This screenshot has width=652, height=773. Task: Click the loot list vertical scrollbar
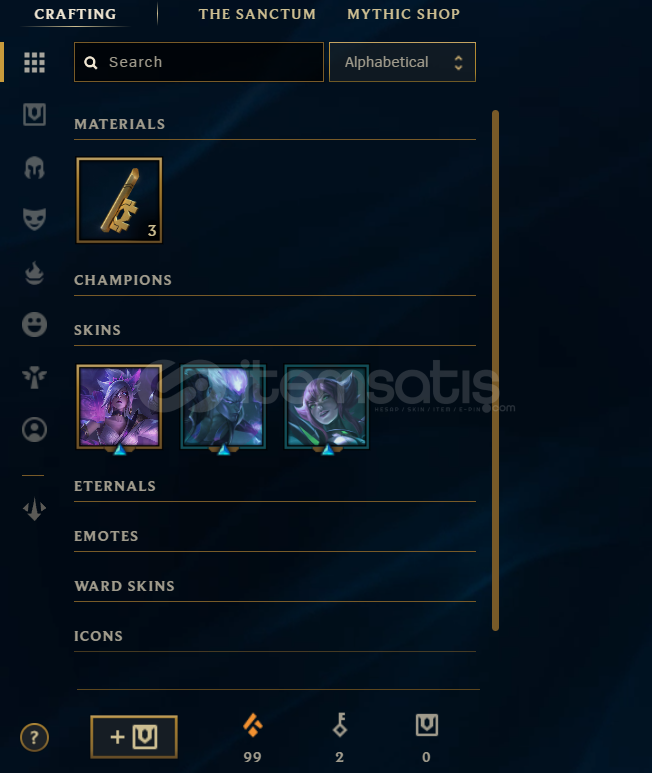(x=495, y=370)
